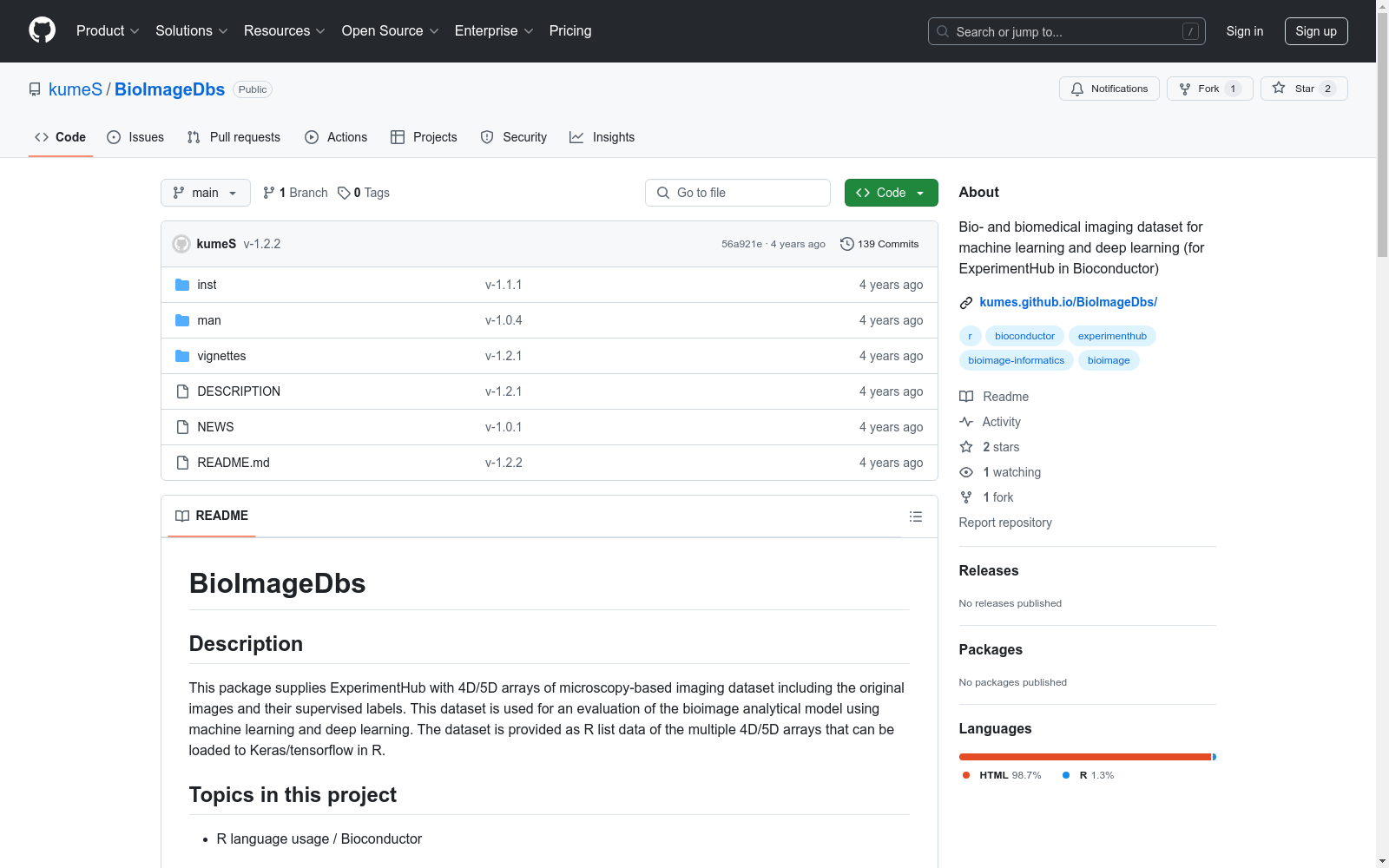Click the languages bar orange HTML segment
Screen dimensions: 1389x868
pos(1085,757)
